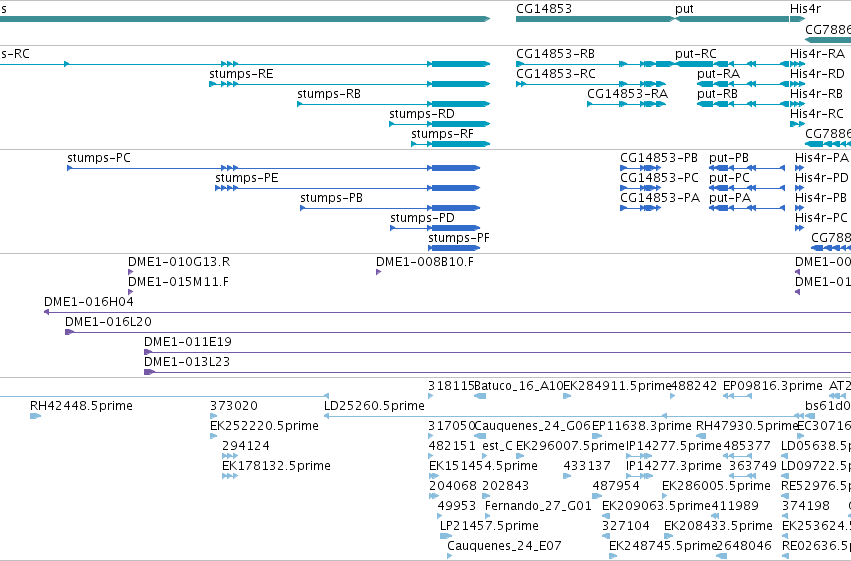Select the EK284911.5prime EST
This screenshot has width=851, height=561.
[x=567, y=396]
